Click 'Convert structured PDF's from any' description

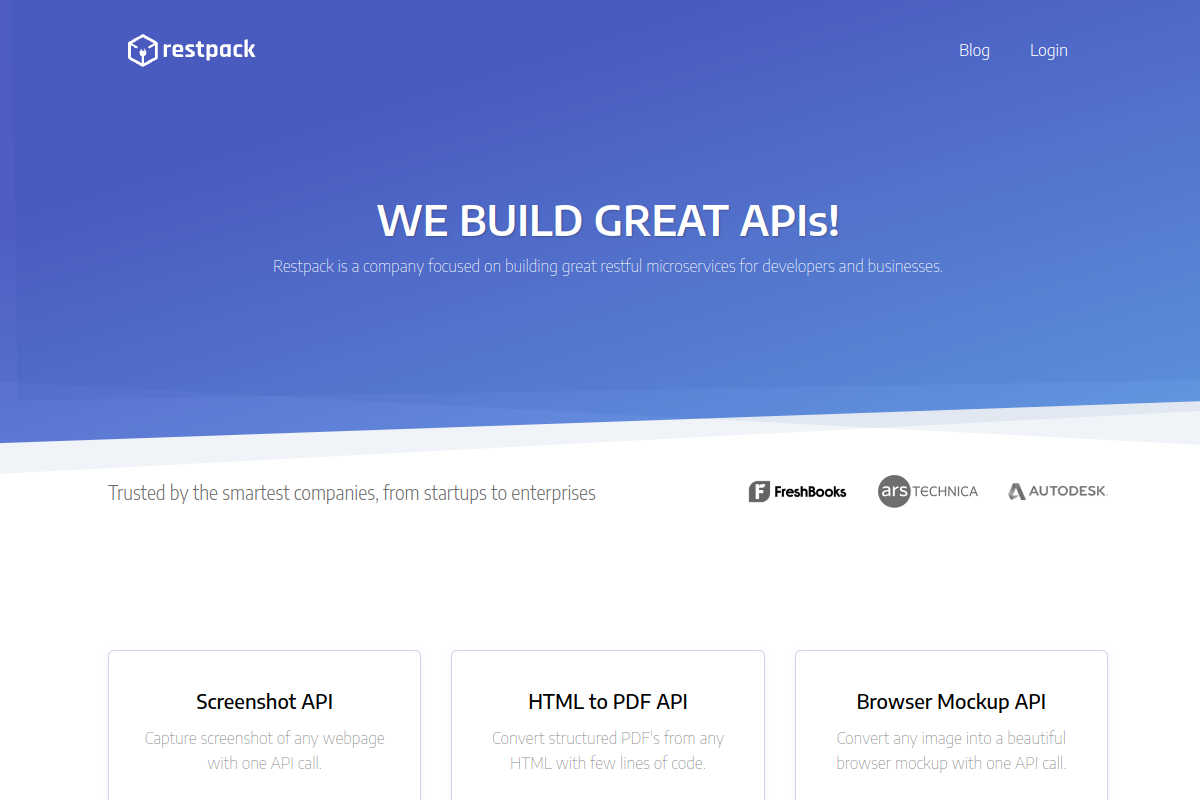coord(608,750)
